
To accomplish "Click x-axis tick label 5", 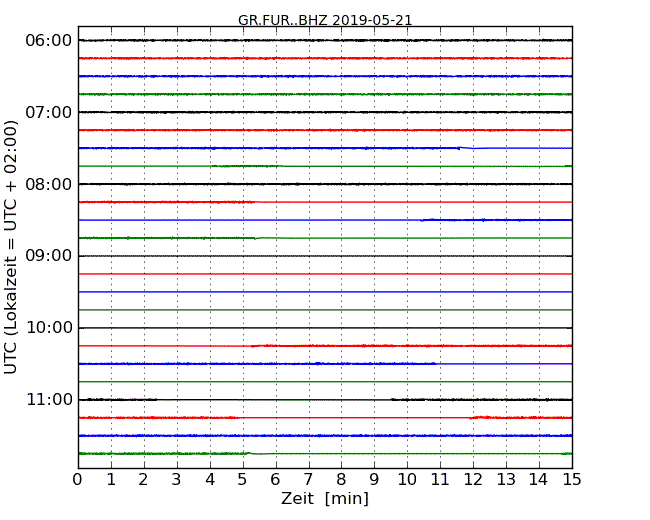I will pyautogui.click(x=243, y=479).
